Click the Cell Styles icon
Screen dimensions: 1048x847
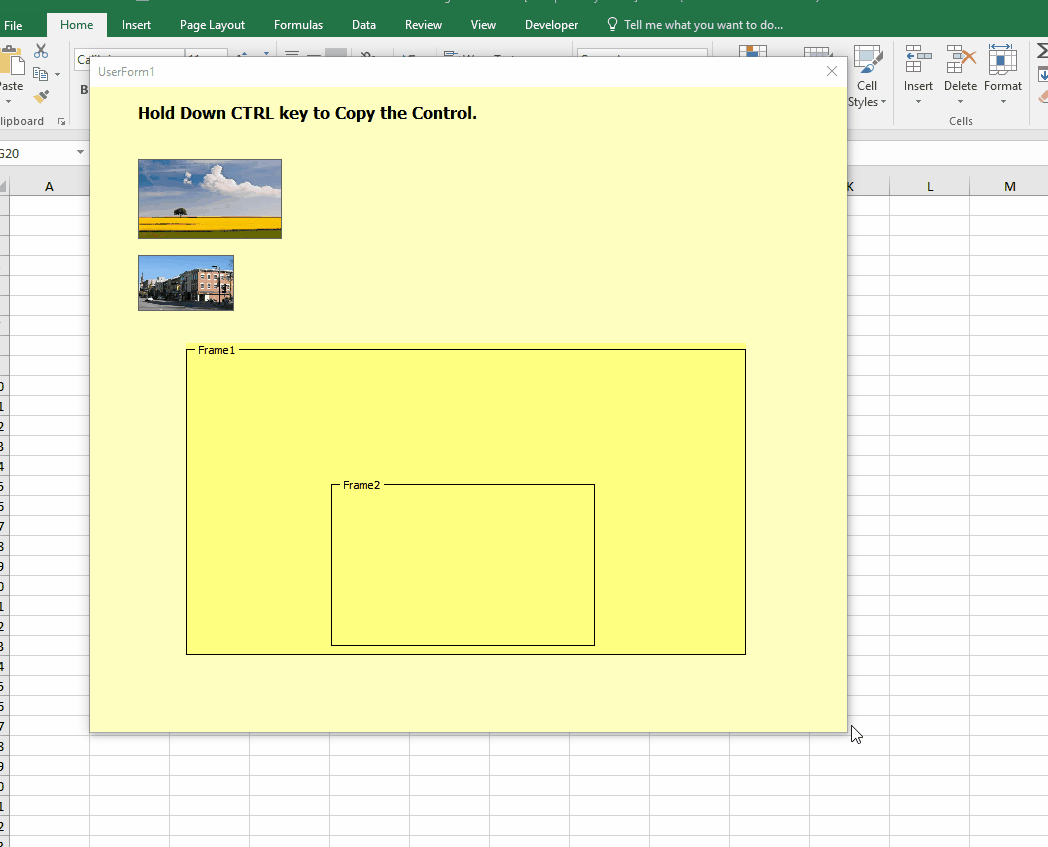867,61
